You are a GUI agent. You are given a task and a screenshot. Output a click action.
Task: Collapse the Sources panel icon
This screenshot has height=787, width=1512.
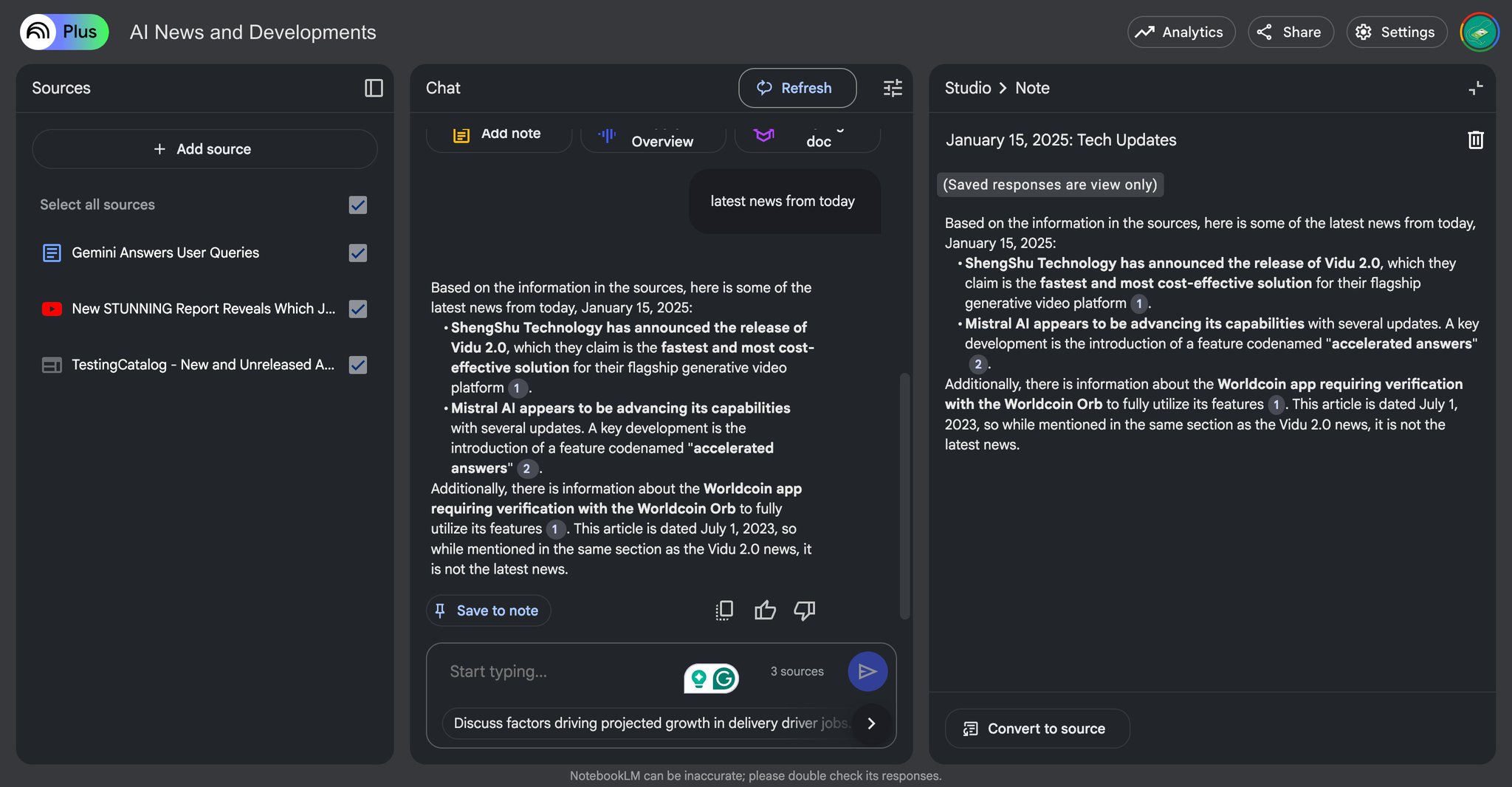coord(374,88)
